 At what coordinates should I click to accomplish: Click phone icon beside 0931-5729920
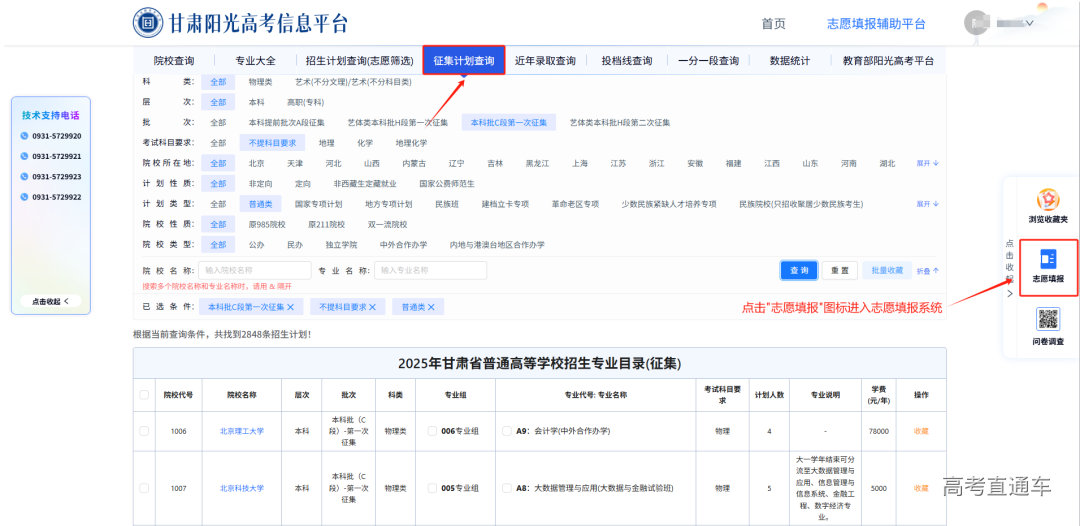pyautogui.click(x=24, y=136)
